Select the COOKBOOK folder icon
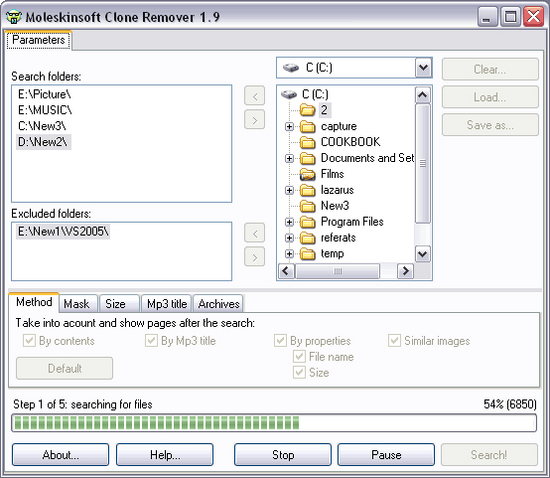 pos(308,142)
